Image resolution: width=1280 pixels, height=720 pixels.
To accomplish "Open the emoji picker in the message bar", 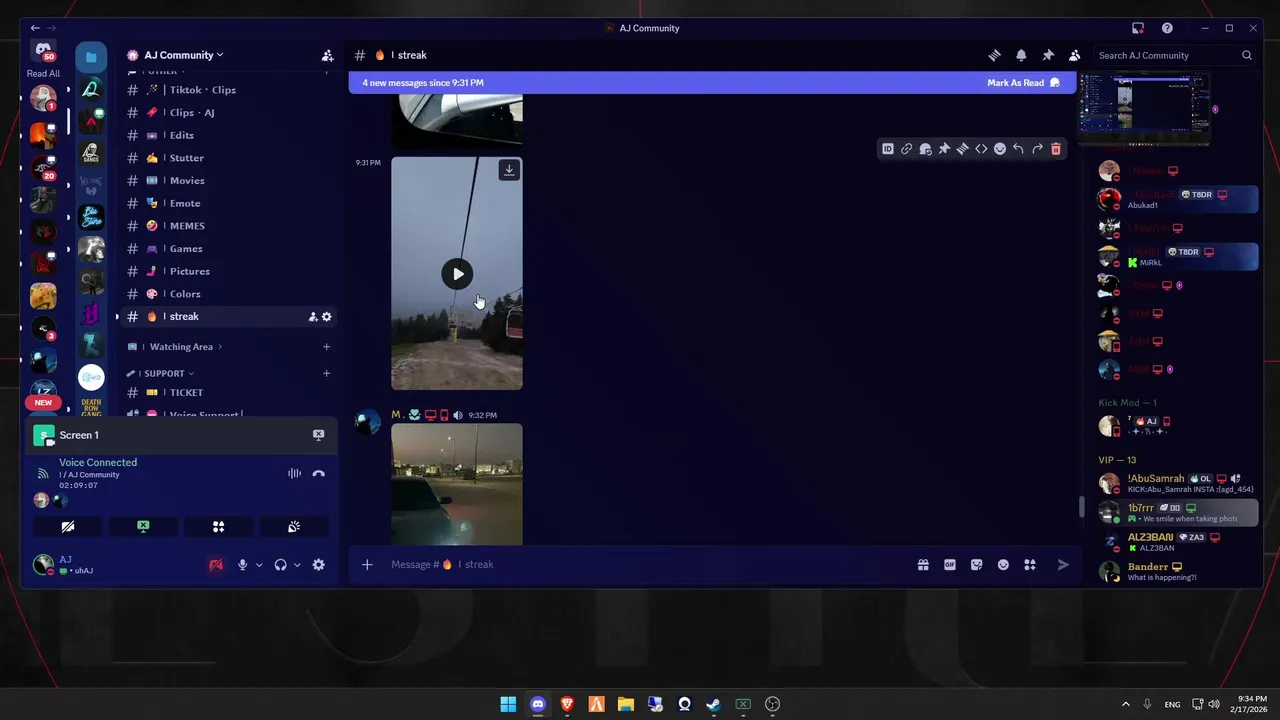I will pos(1003,565).
